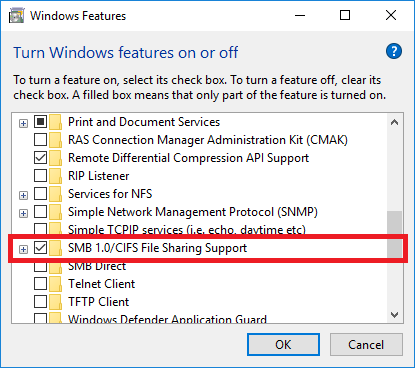Click folder icon next to TFTP Client

click(x=56, y=302)
